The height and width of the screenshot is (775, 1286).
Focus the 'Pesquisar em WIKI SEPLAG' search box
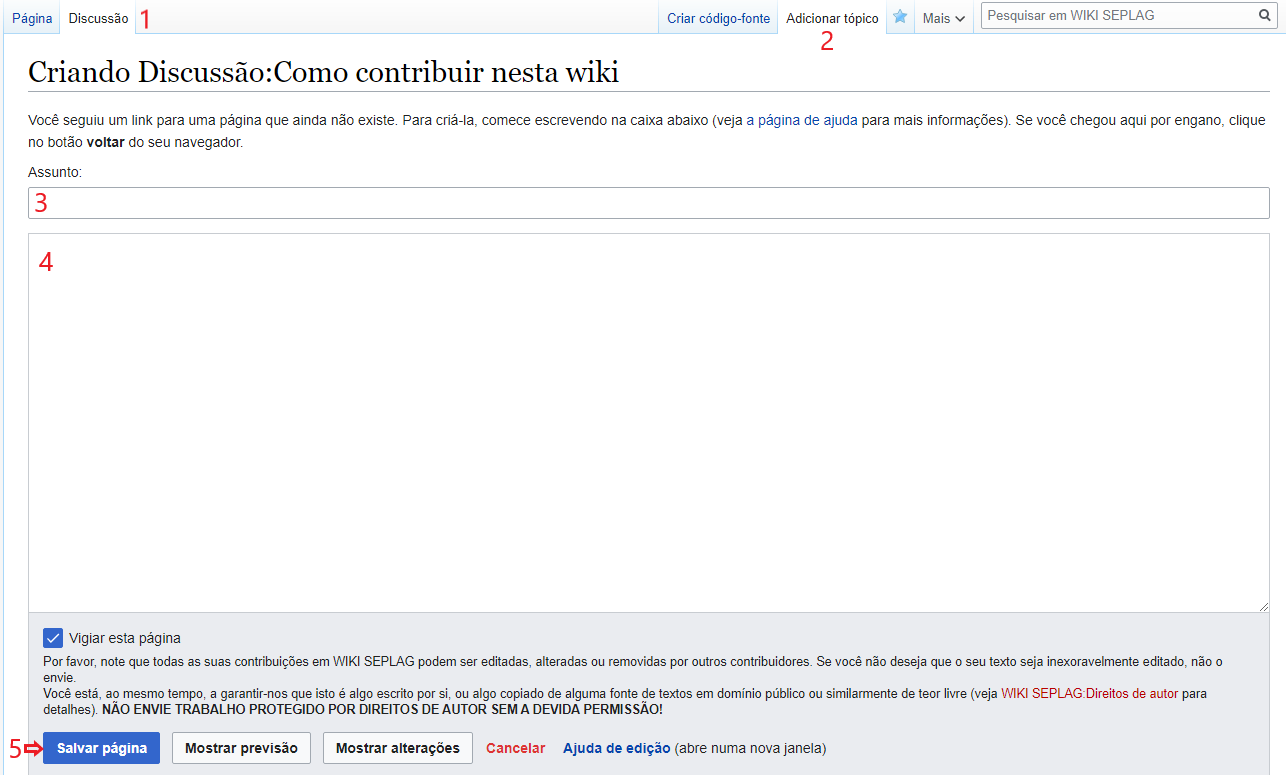(x=1118, y=16)
